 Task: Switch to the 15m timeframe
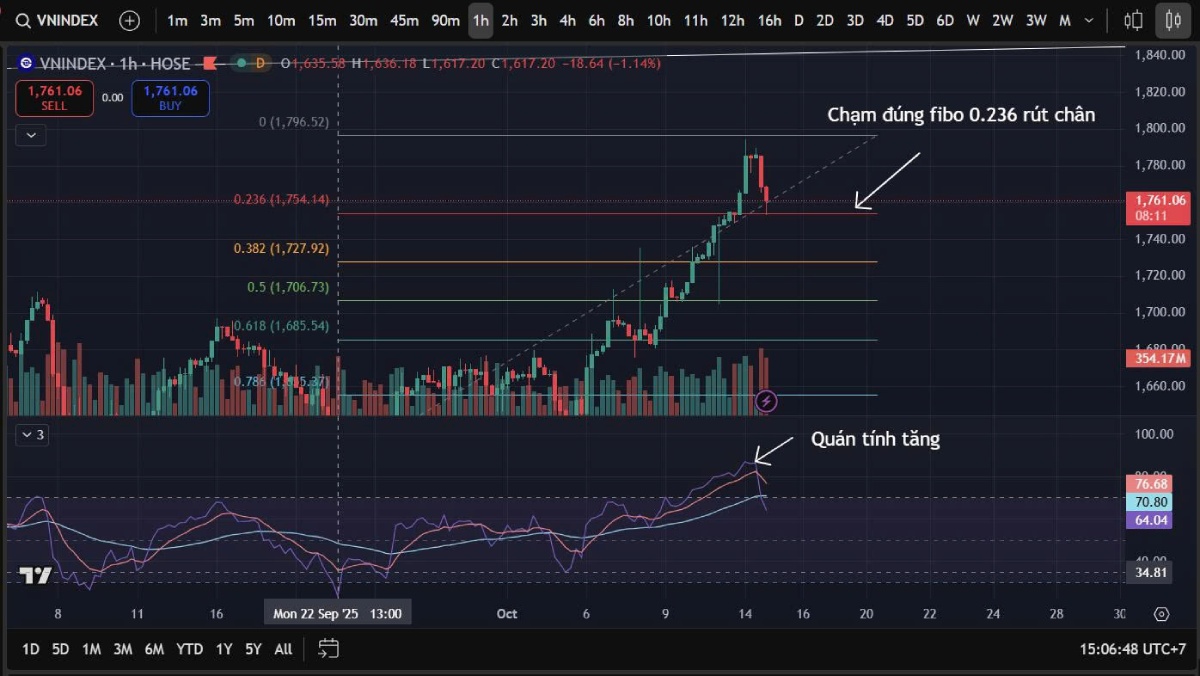(322, 20)
